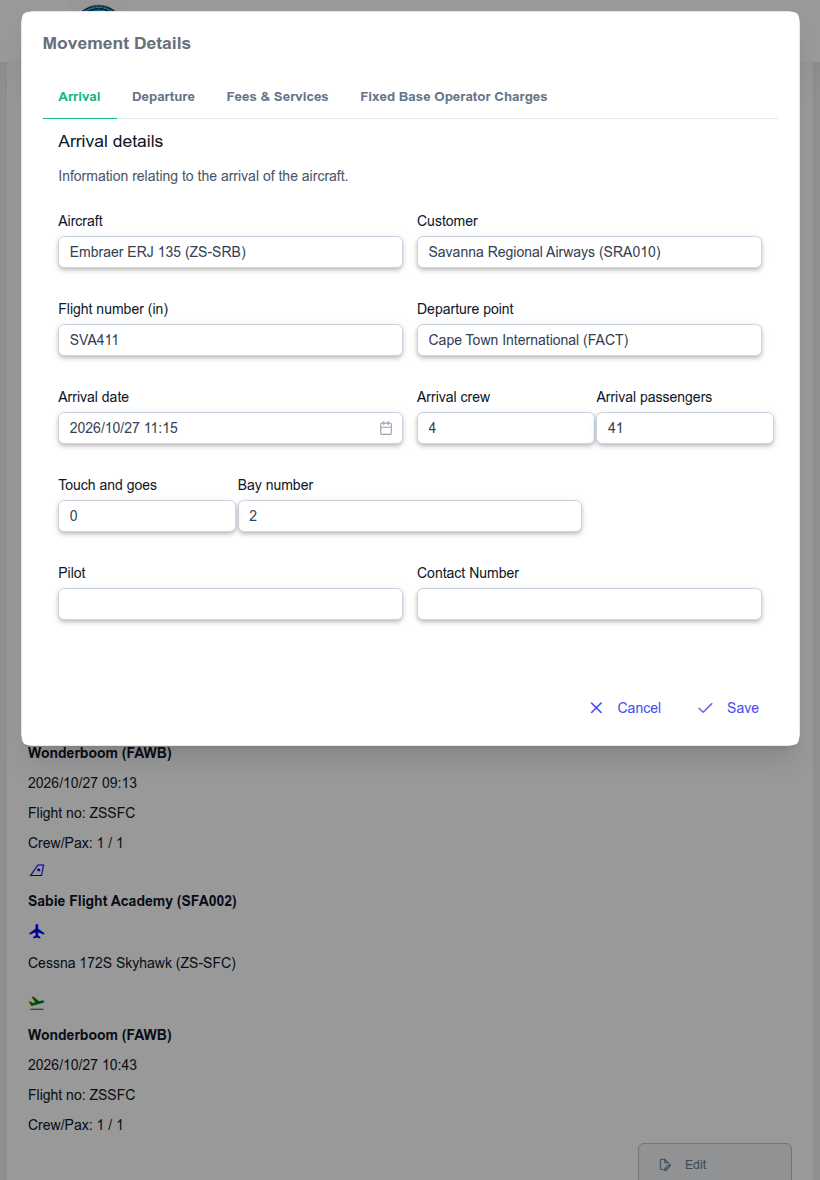The height and width of the screenshot is (1180, 820).
Task: Click the Movement Details heading
Action: [117, 44]
